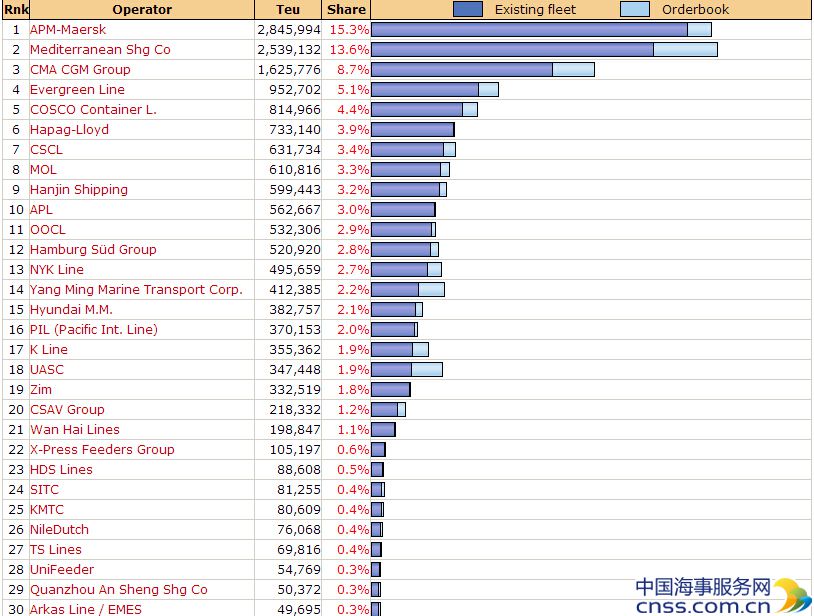Click the 0.6% share value
The height and width of the screenshot is (616, 814).
tap(353, 450)
